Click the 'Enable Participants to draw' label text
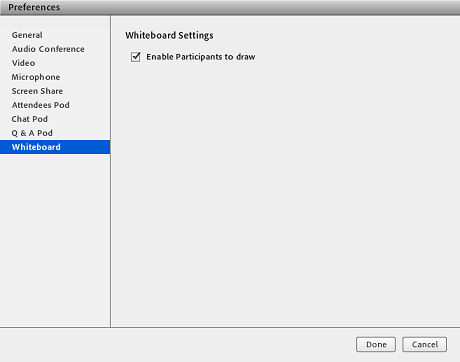This screenshot has width=460, height=362. coord(201,57)
